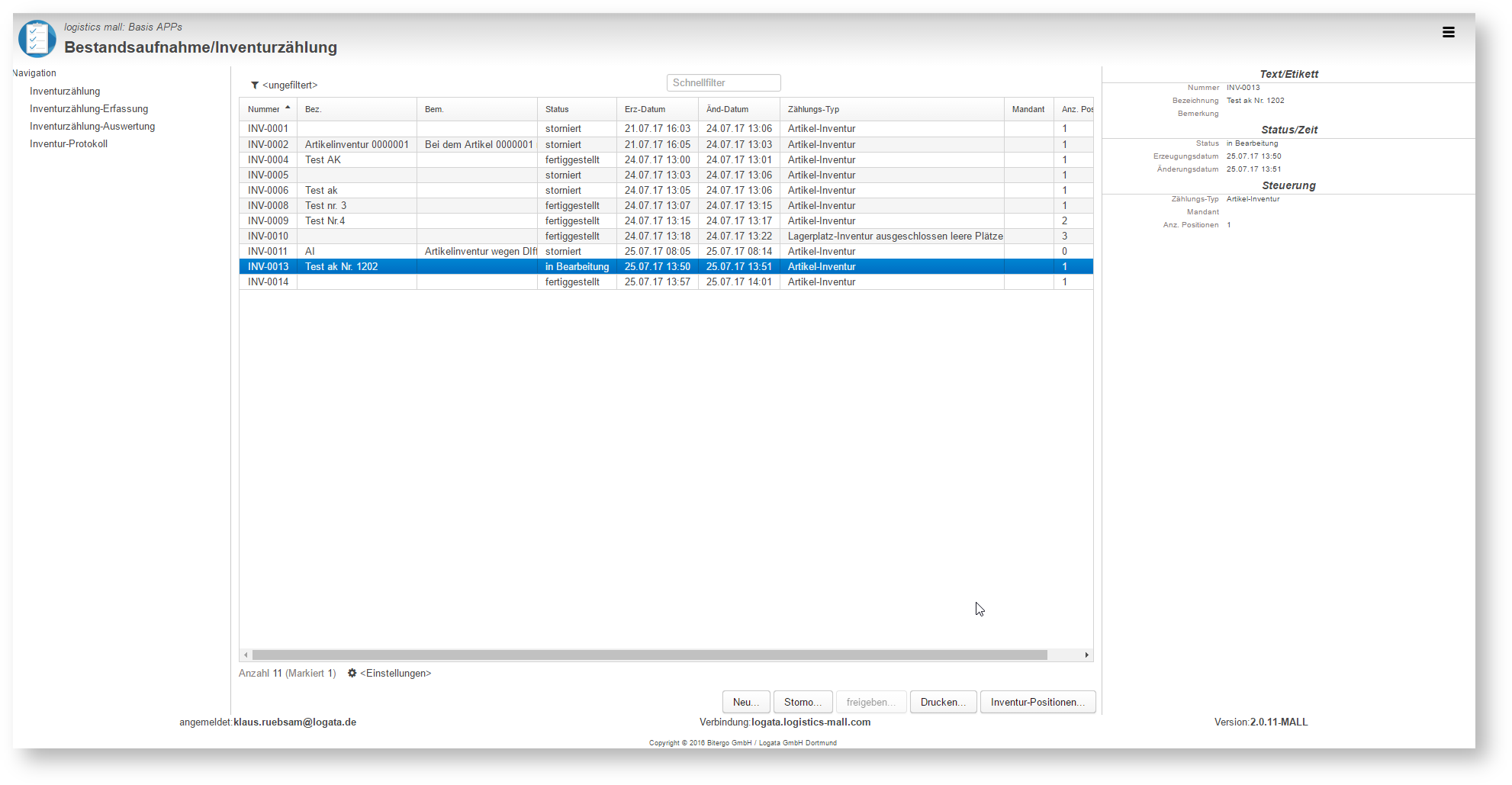Image resolution: width=1512 pixels, height=785 pixels.
Task: Sort by Status column header
Action: (x=577, y=109)
